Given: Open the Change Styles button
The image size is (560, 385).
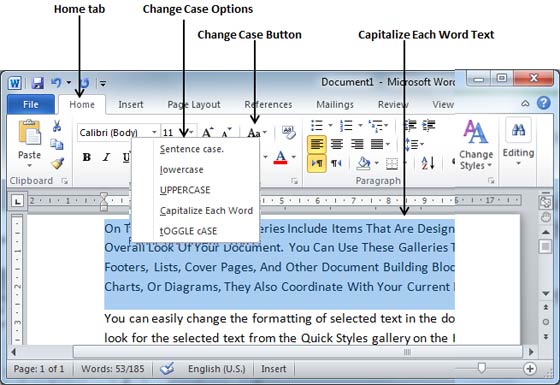Looking at the screenshot, I should tap(476, 145).
